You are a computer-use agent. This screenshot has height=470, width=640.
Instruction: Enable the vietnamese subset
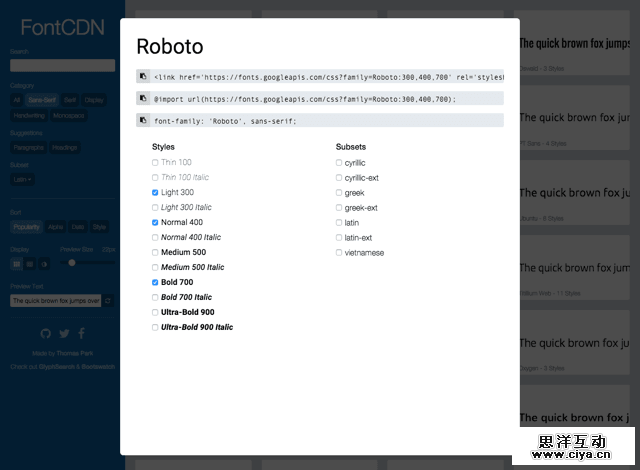339,253
